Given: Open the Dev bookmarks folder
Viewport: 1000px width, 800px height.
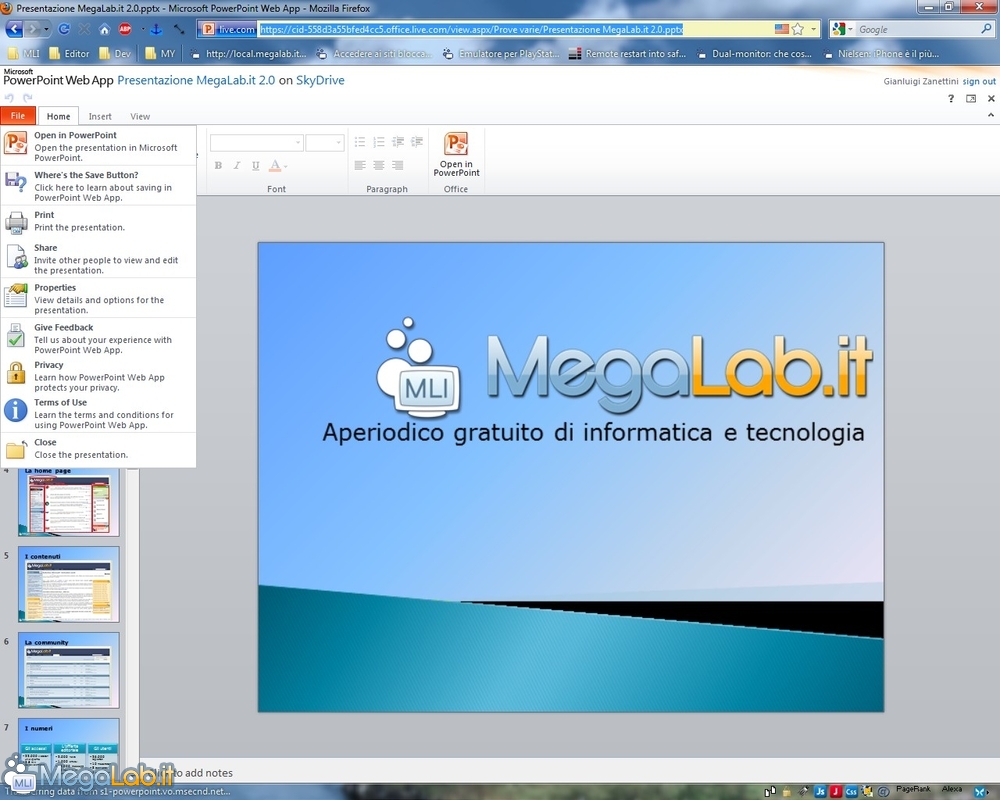Looking at the screenshot, I should coord(115,54).
